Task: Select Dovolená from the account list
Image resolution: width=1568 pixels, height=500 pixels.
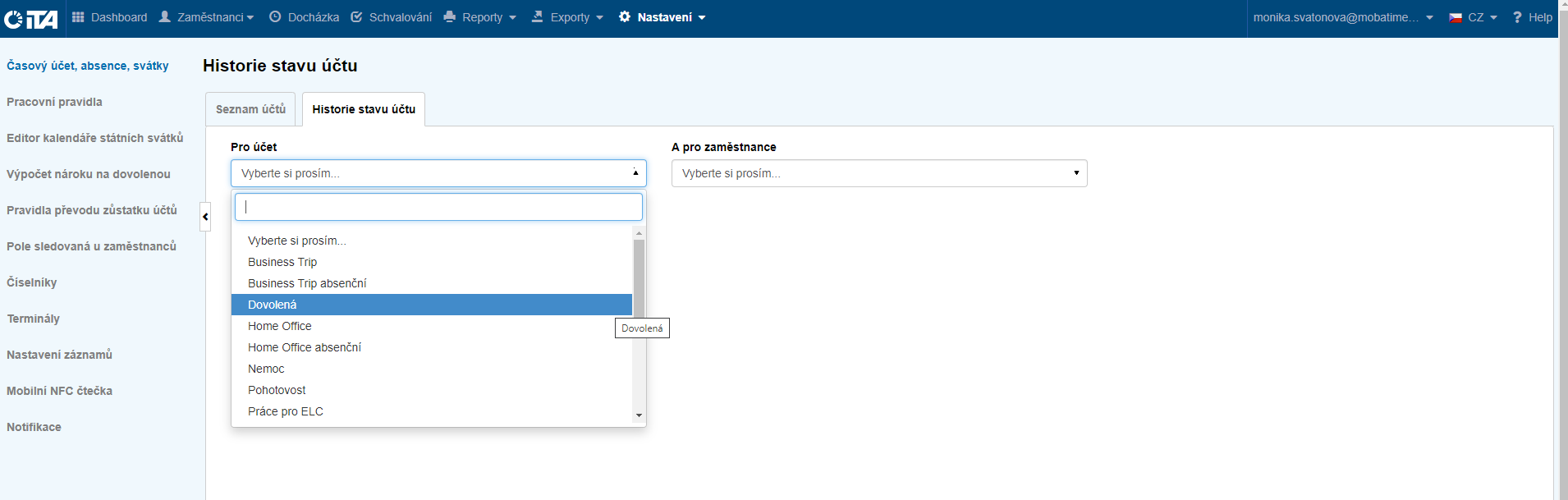Action: tap(273, 305)
